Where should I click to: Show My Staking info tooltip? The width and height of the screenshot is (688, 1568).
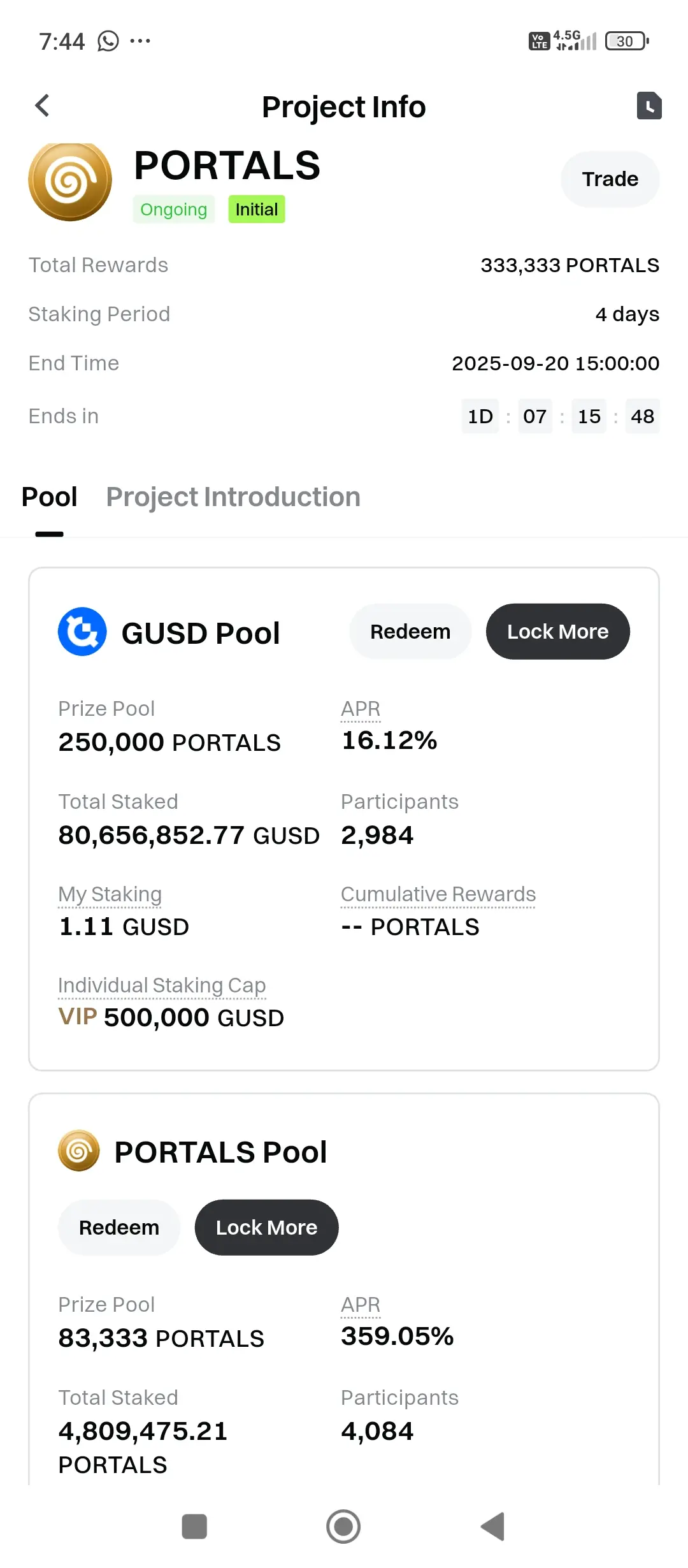(x=110, y=895)
